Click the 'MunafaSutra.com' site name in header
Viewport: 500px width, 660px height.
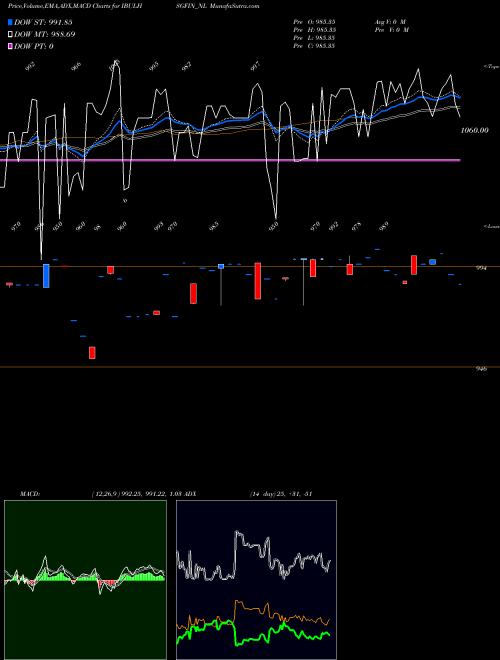(235, 6)
